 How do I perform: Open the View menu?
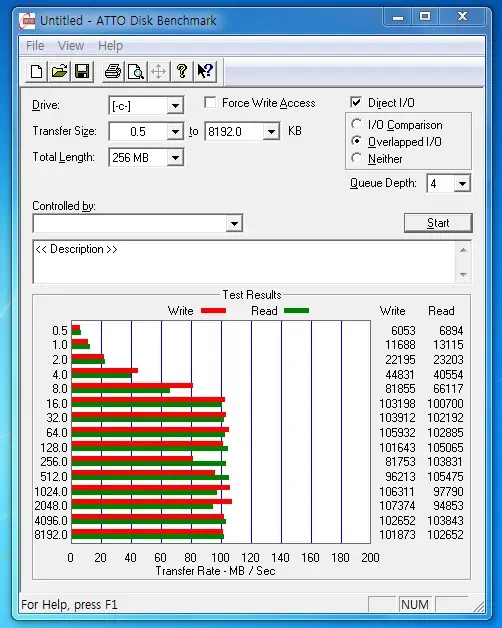71,46
